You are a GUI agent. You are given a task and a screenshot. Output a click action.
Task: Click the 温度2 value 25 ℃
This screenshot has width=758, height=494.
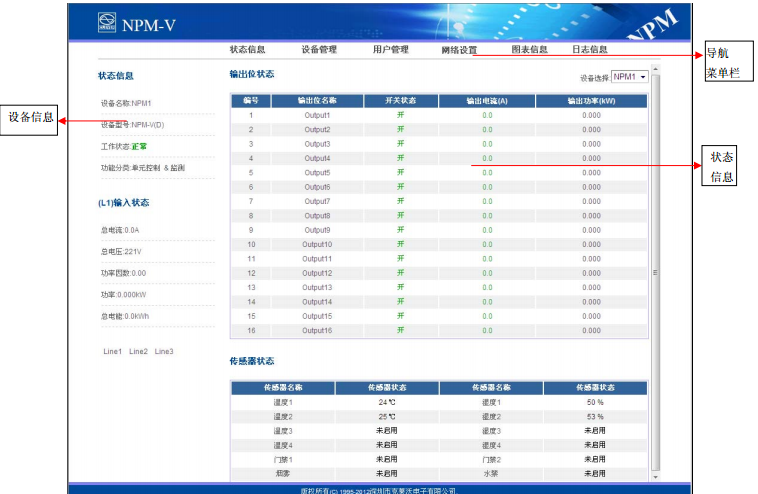click(387, 417)
